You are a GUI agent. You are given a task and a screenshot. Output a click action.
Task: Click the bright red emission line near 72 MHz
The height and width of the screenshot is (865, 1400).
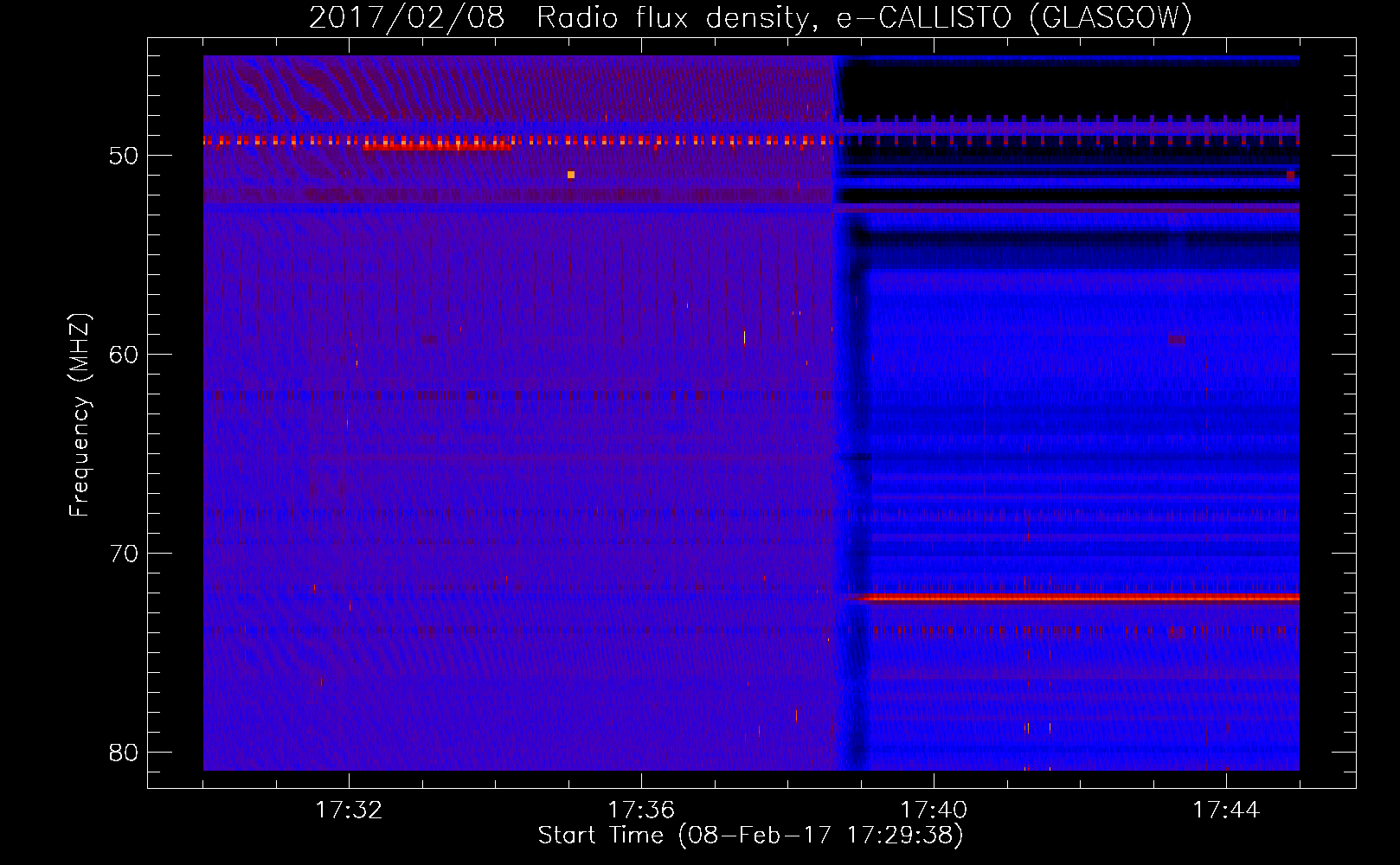click(x=1078, y=598)
